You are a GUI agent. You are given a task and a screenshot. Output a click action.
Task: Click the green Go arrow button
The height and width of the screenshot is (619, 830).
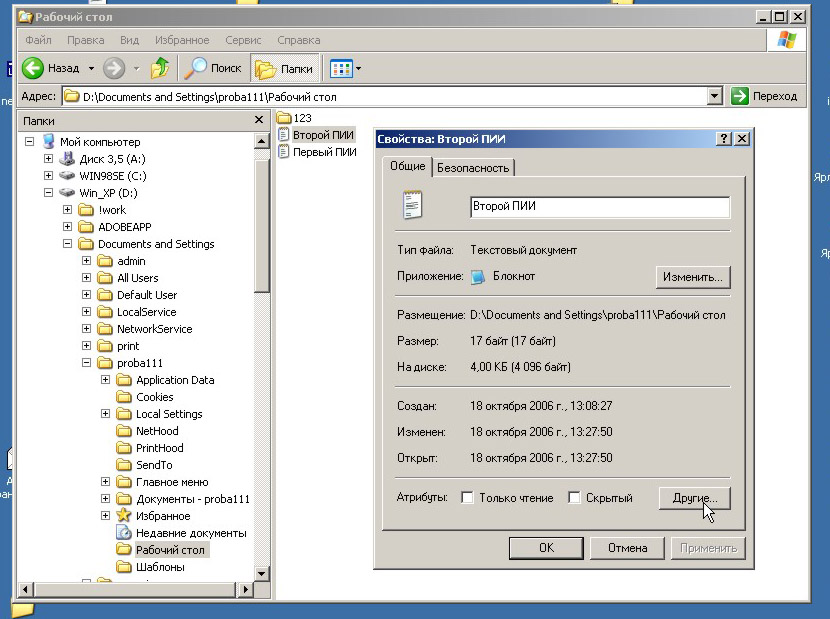[740, 97]
